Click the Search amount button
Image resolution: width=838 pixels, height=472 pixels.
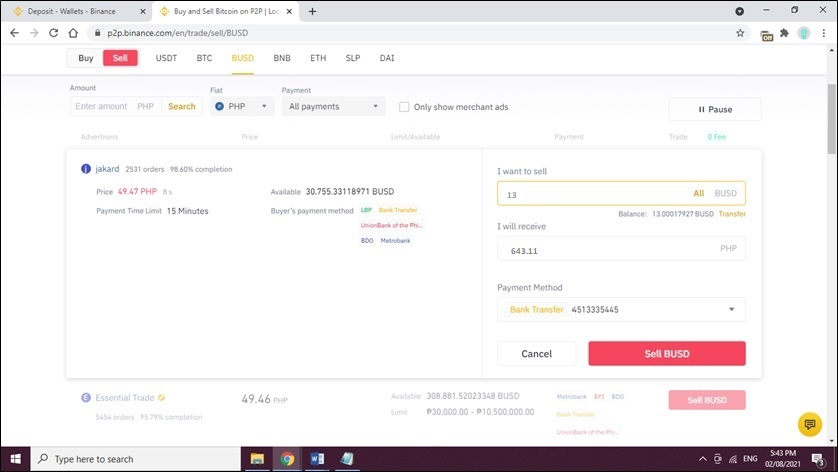click(182, 106)
